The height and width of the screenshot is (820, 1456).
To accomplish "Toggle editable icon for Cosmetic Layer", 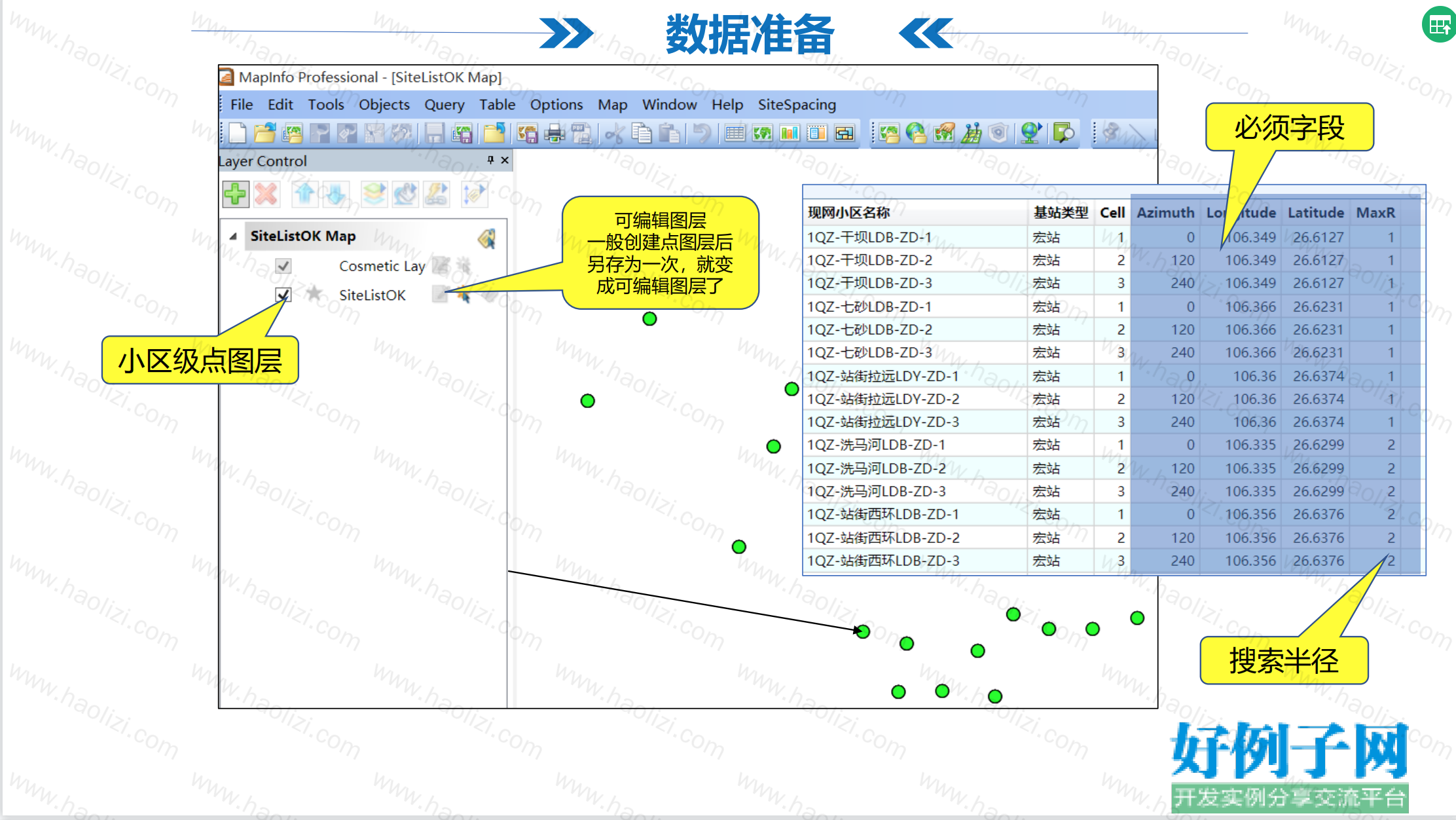I will tap(440, 266).
